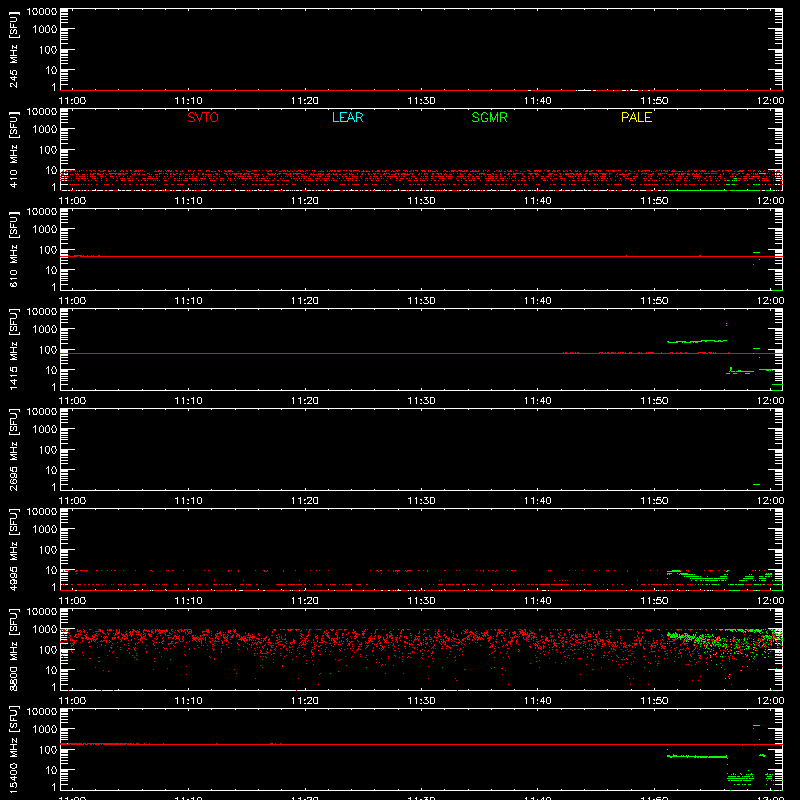Image resolution: width=800 pixels, height=800 pixels.
Task: Click the 1 tick of 2695 MHz panel
Action: [x=54, y=487]
